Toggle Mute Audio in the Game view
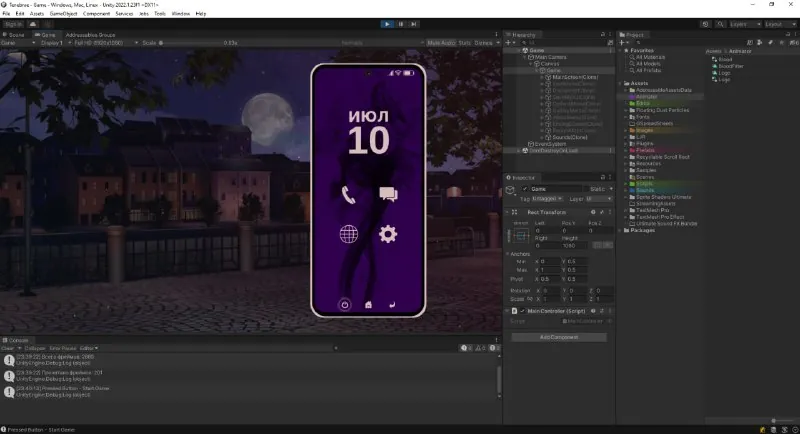The height and width of the screenshot is (434, 800). [x=441, y=43]
